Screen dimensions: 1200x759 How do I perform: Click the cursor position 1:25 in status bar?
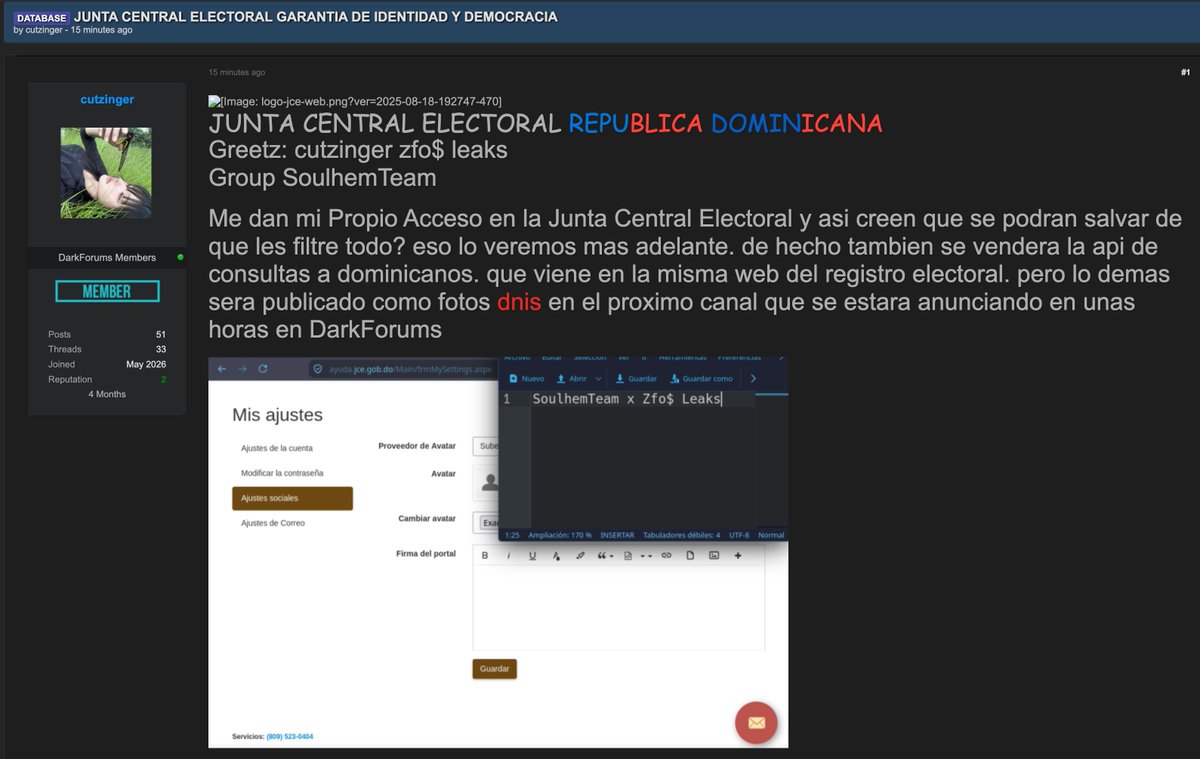click(512, 535)
